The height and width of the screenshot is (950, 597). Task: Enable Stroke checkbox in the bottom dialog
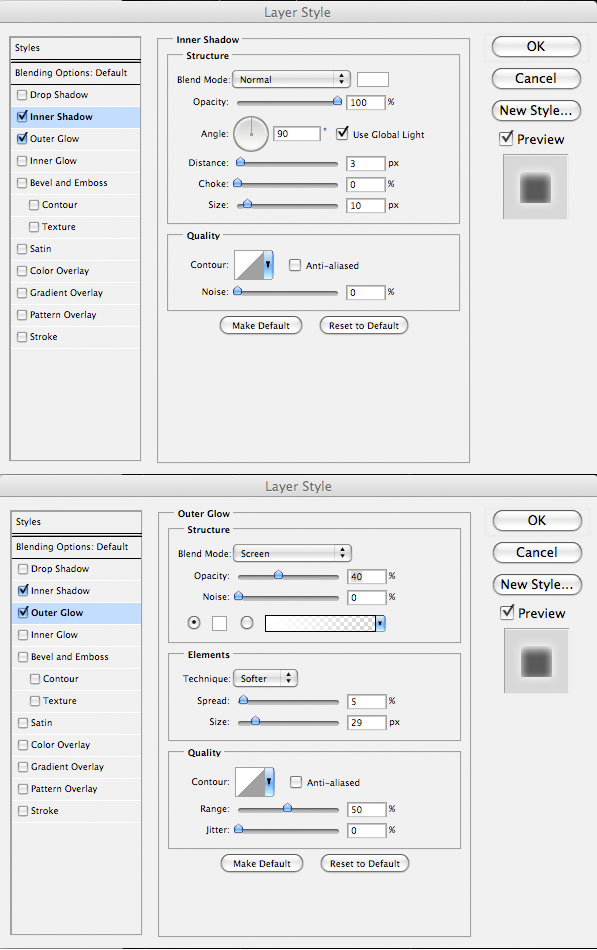[x=24, y=811]
